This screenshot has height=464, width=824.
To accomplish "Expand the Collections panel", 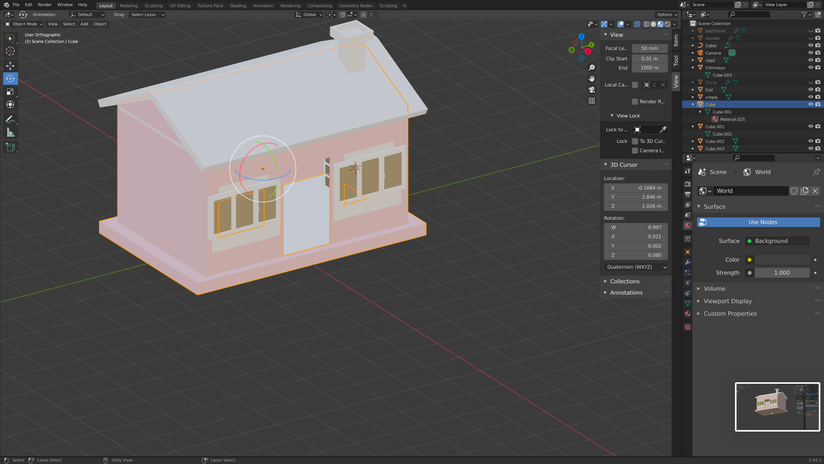I will pos(605,282).
